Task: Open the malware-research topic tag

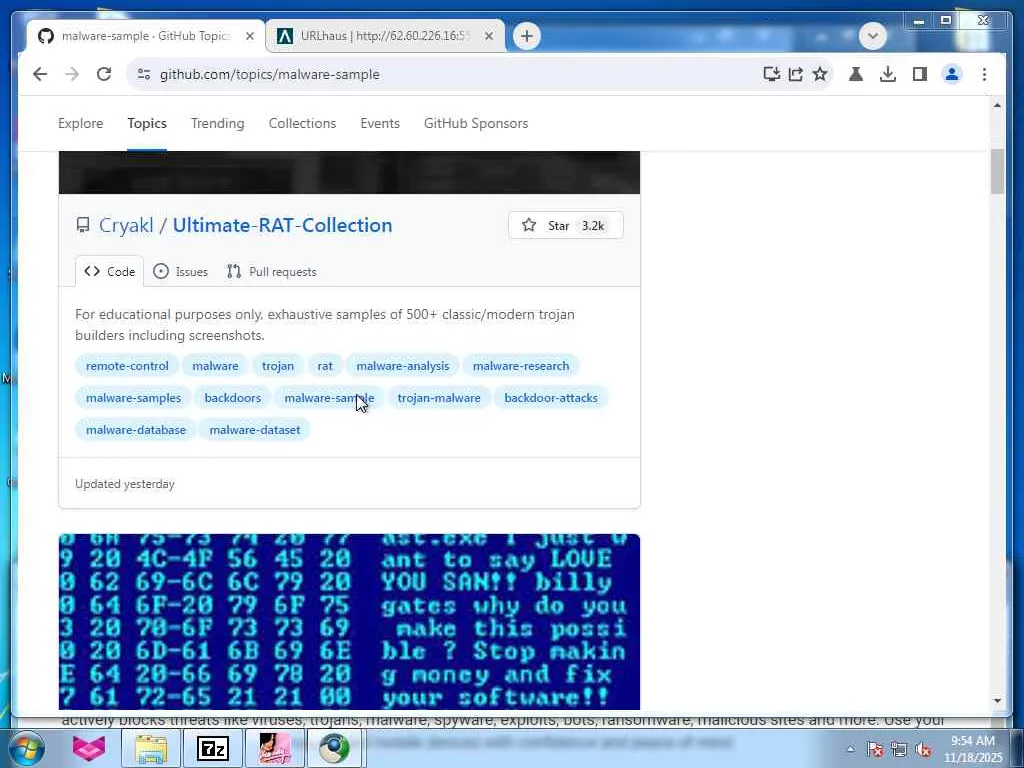Action: click(520, 366)
